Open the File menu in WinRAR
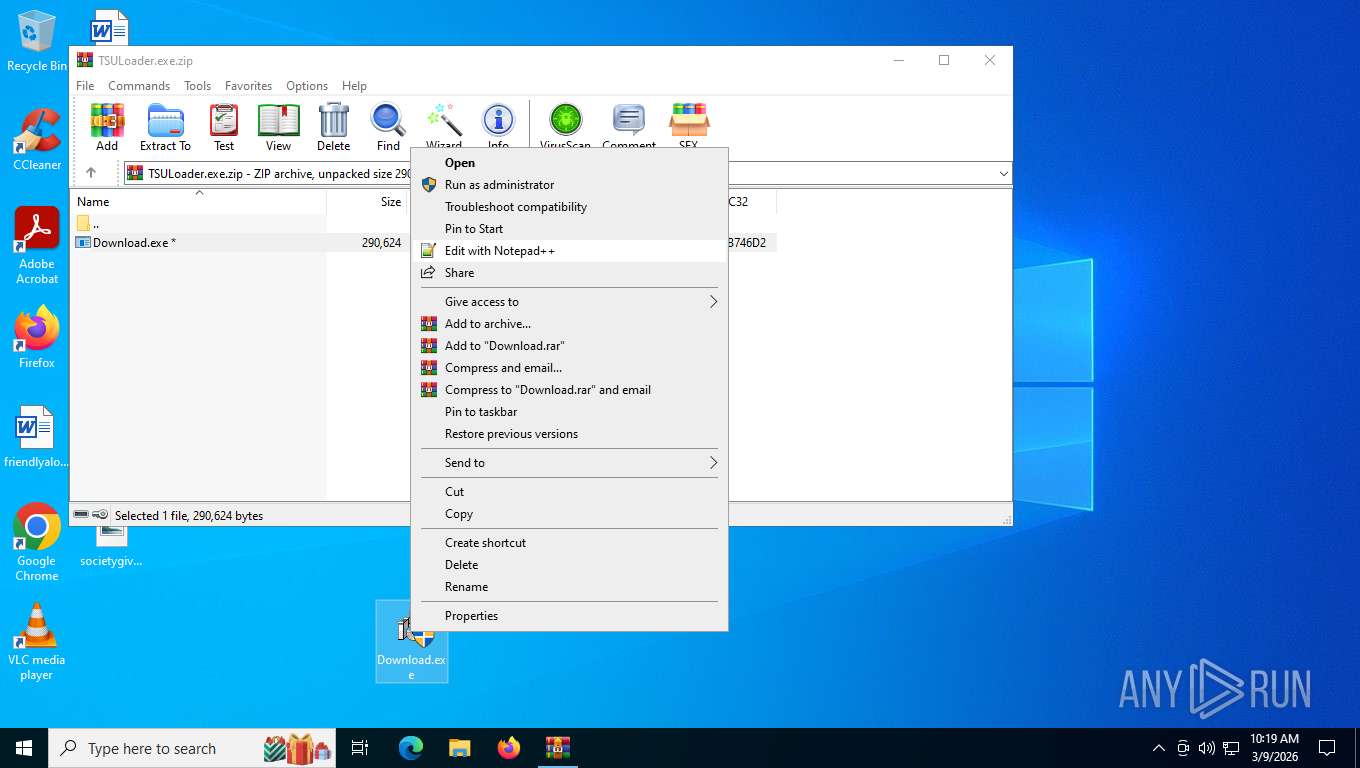The image size is (1360, 768). click(x=85, y=86)
